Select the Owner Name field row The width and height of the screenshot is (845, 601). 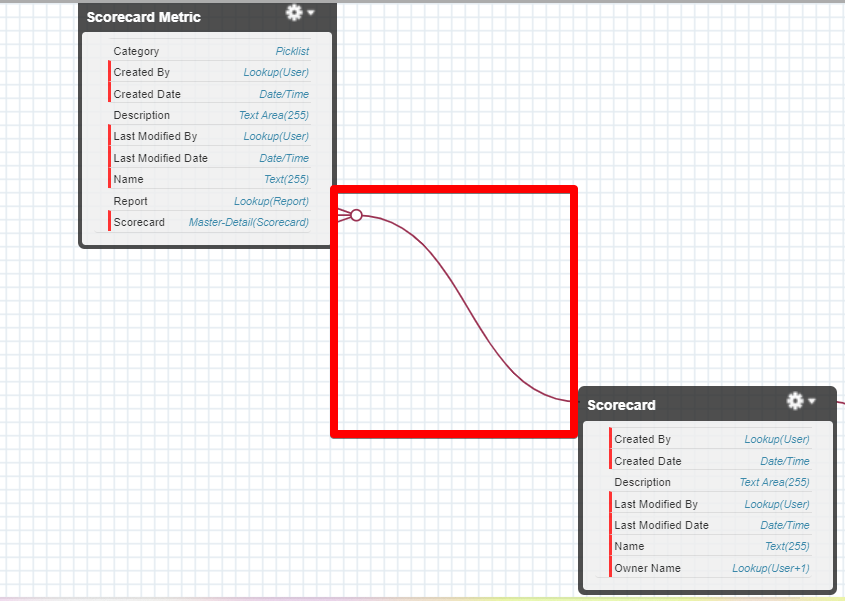[x=710, y=568]
